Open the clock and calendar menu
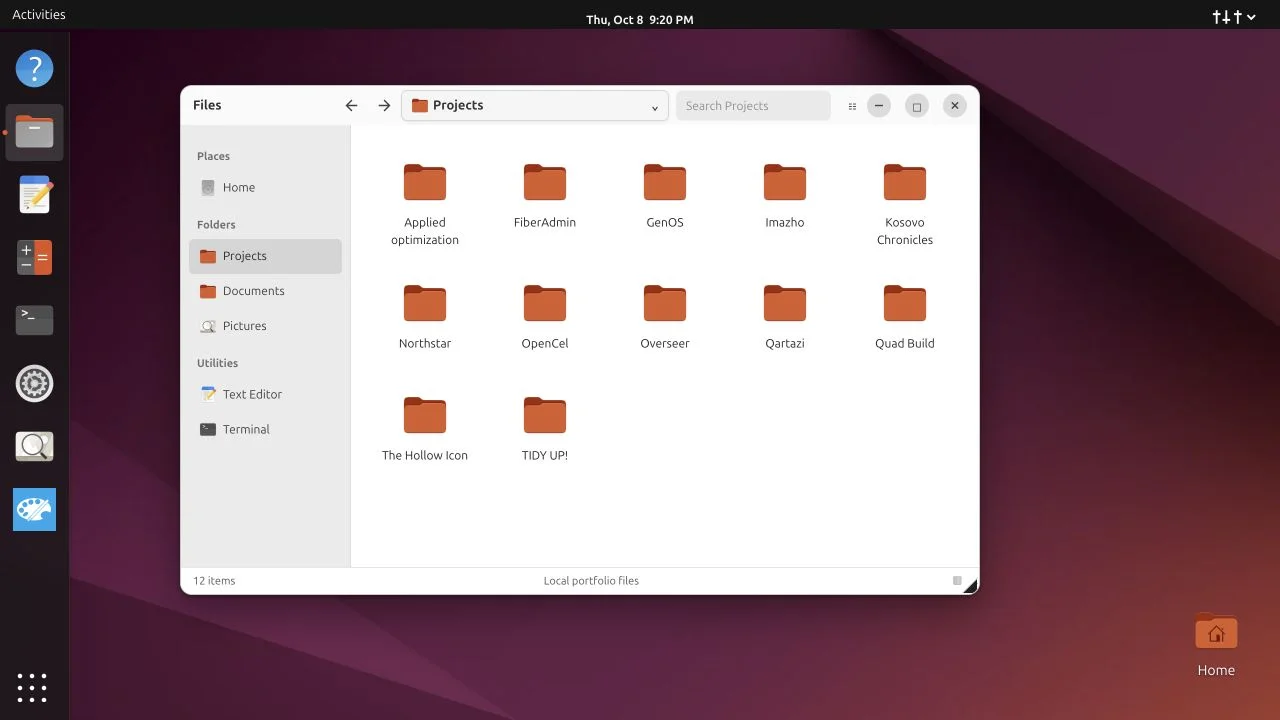 pyautogui.click(x=640, y=19)
